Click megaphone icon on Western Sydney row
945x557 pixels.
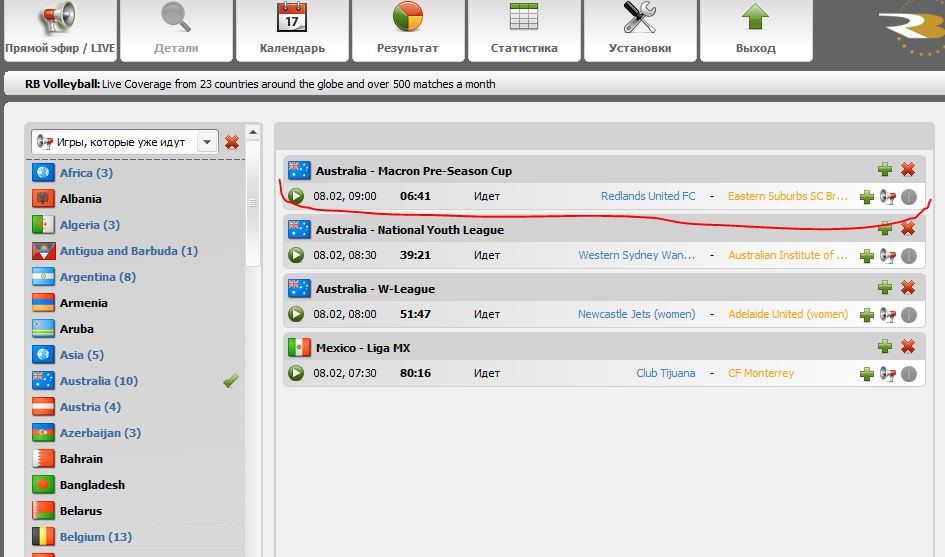(x=888, y=256)
